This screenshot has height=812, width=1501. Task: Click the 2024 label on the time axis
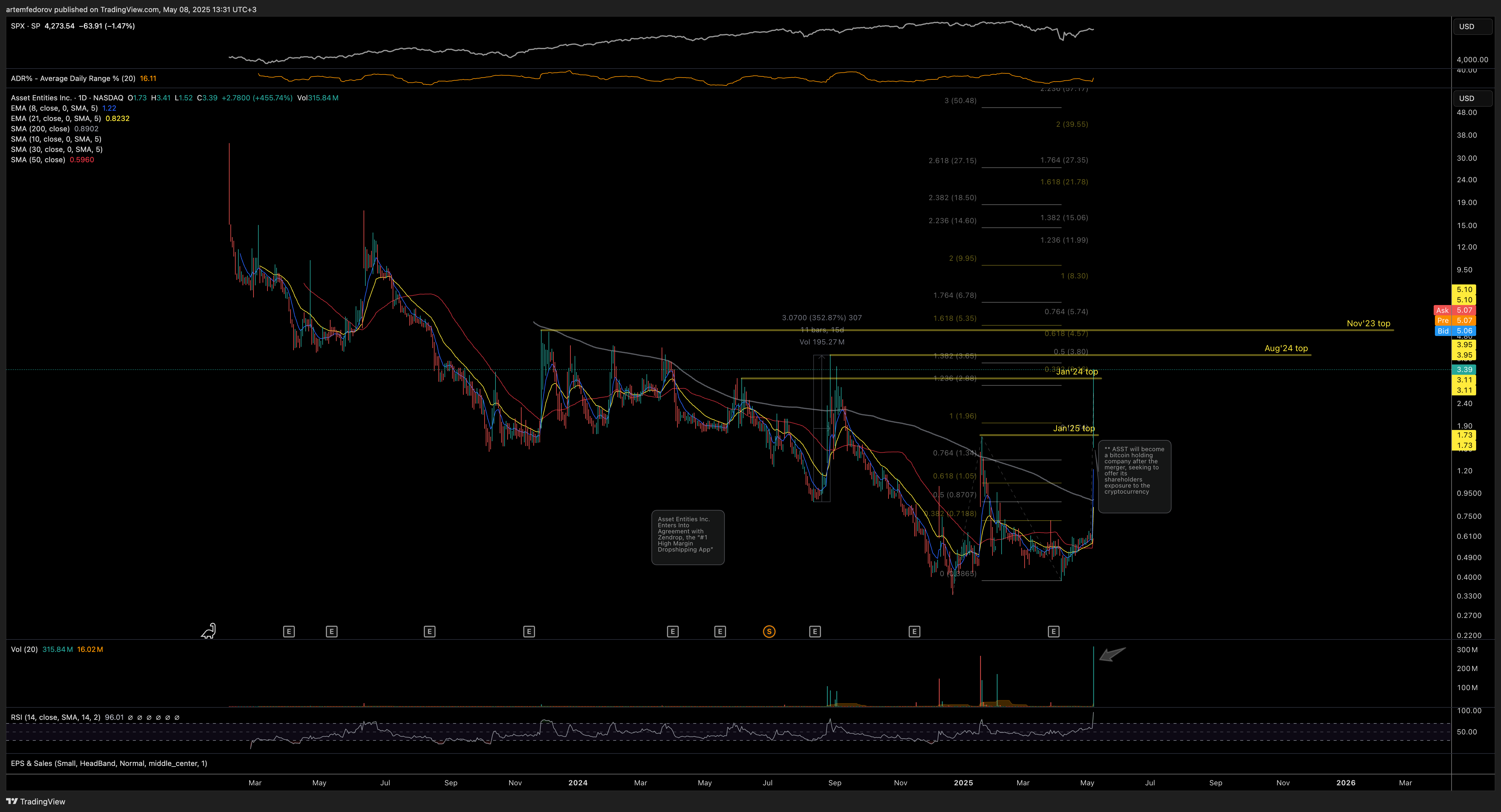click(577, 783)
